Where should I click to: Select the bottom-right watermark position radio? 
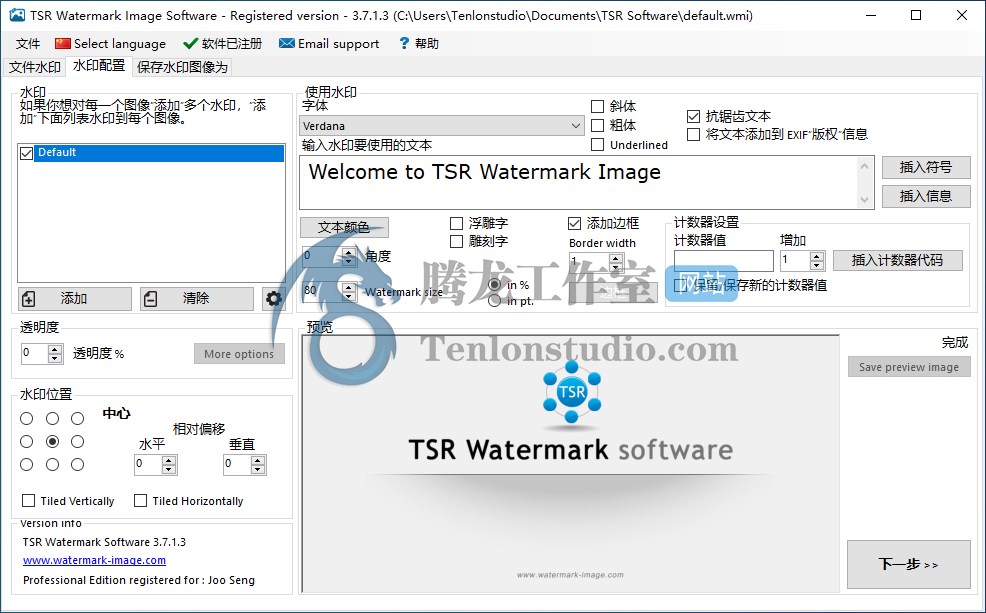tap(77, 465)
